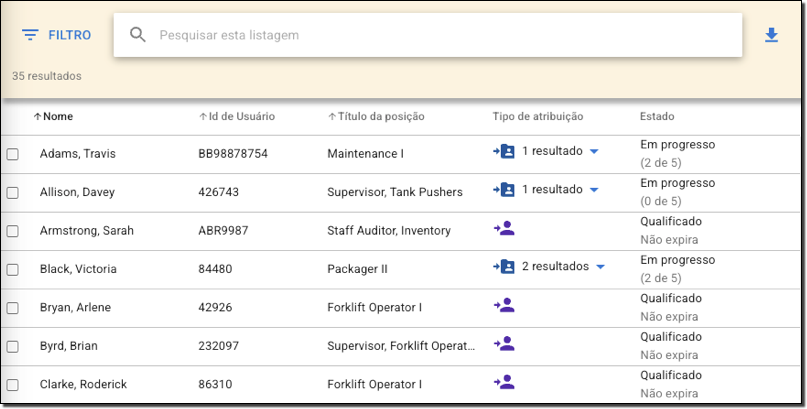Image resolution: width=807 pixels, height=409 pixels.
Task: Click the download icon at top right
Action: point(771,36)
